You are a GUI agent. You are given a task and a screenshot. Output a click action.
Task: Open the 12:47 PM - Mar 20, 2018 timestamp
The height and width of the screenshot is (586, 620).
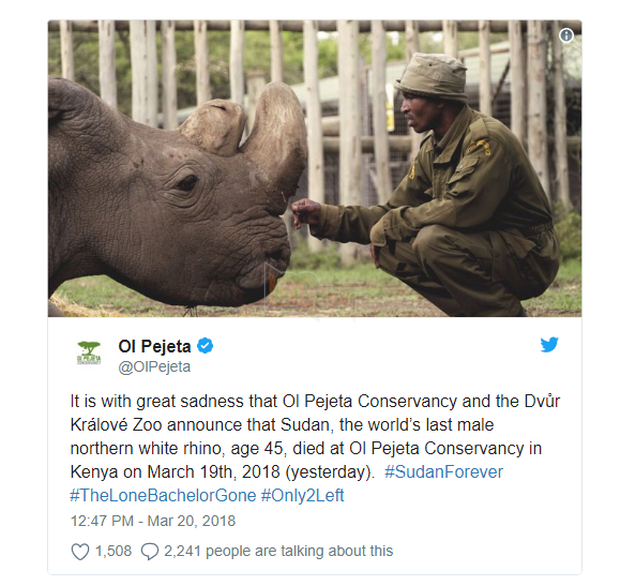[154, 520]
